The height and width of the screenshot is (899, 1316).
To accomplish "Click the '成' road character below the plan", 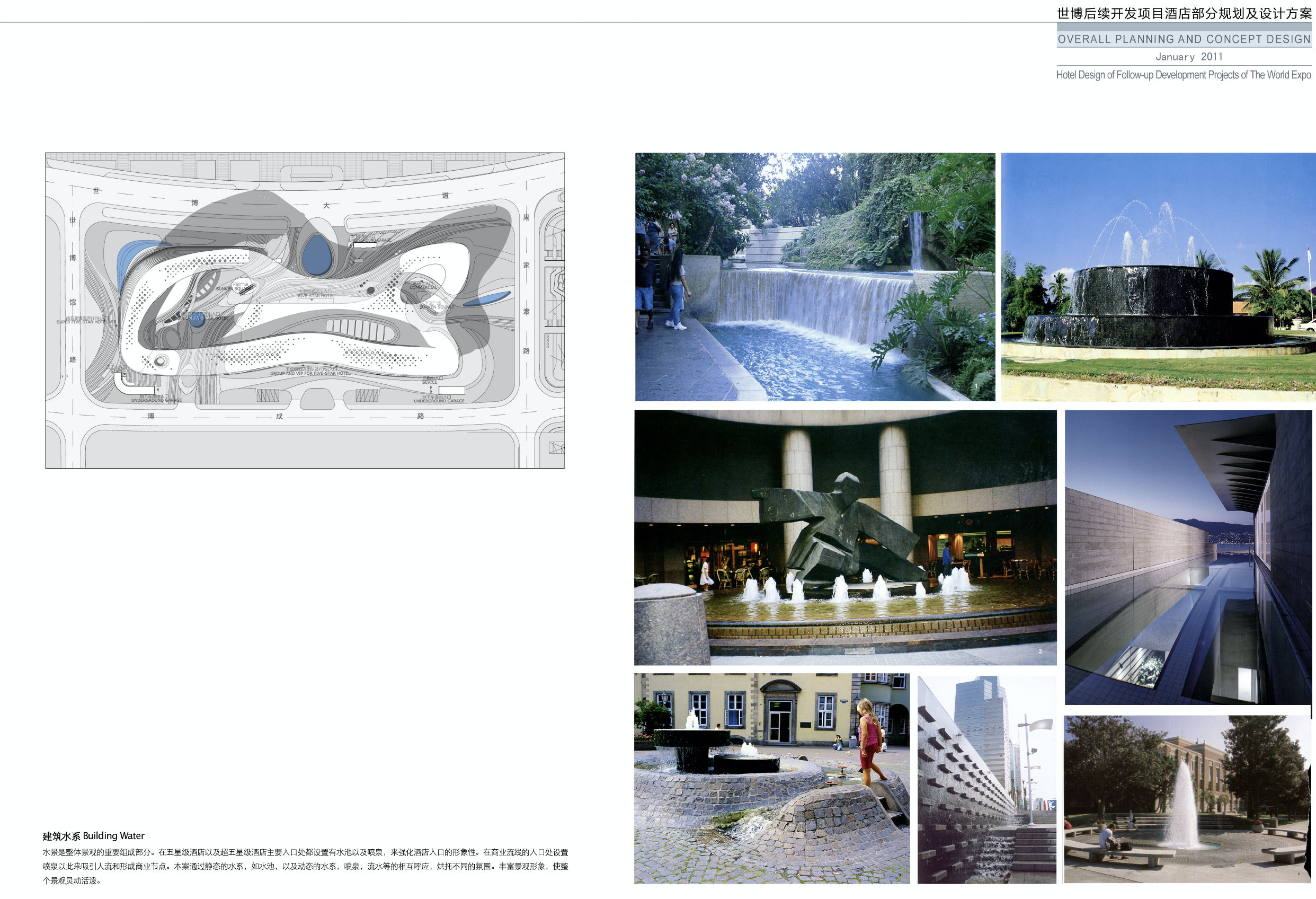I will point(279,416).
